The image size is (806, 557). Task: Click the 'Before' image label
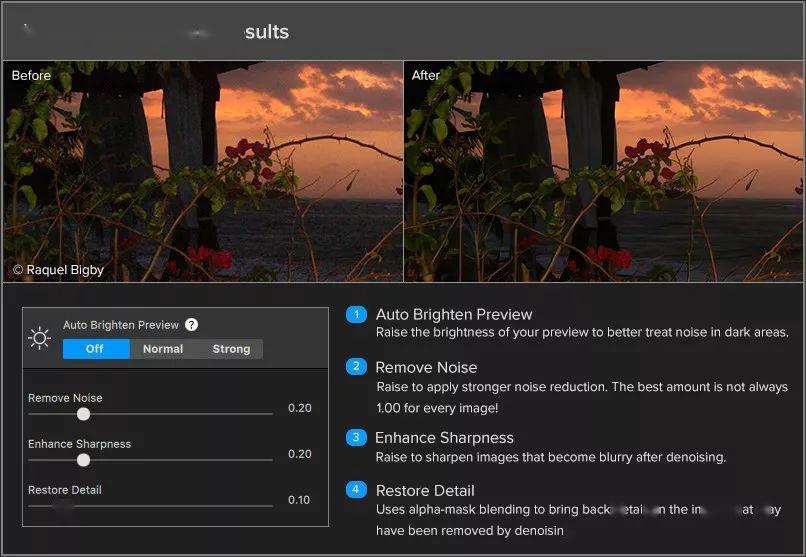tap(31, 76)
